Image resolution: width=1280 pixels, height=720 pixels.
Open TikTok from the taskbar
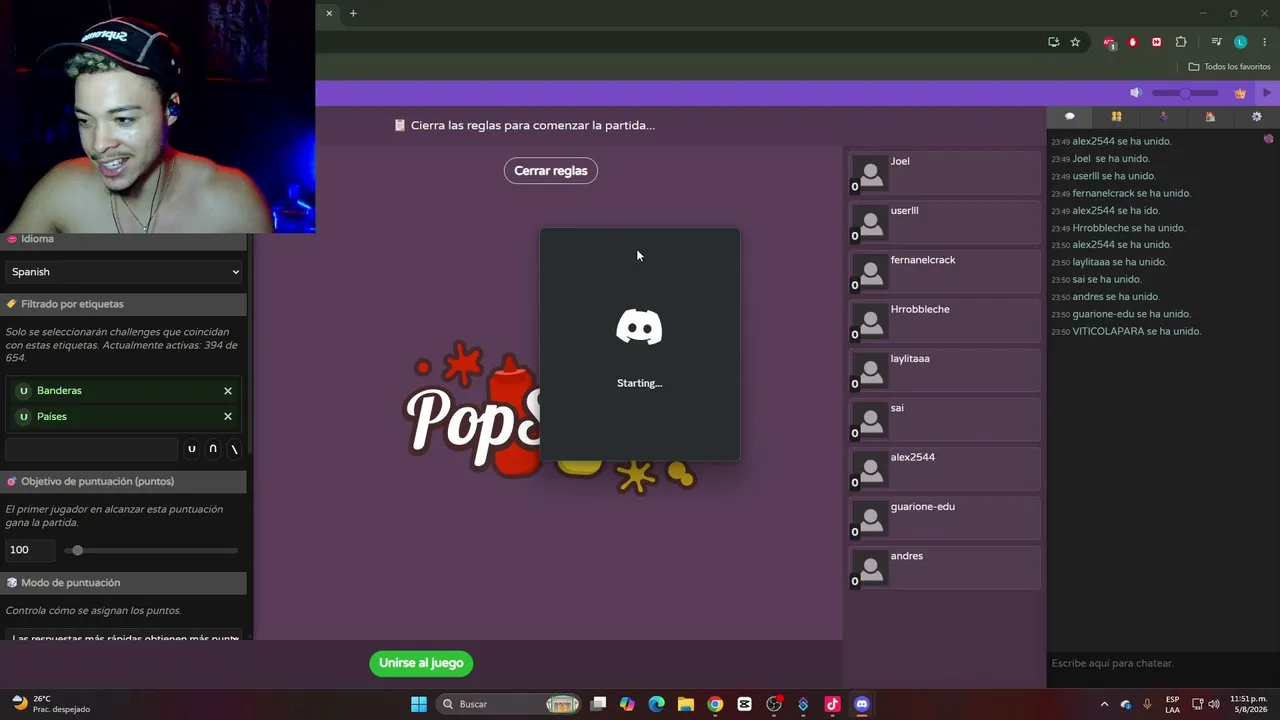point(832,704)
